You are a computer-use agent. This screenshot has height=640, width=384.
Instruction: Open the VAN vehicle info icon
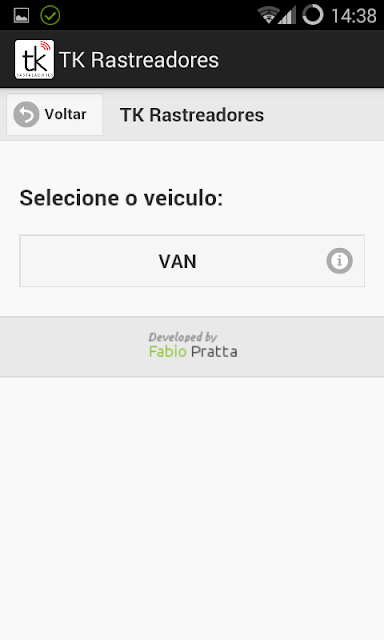point(340,261)
